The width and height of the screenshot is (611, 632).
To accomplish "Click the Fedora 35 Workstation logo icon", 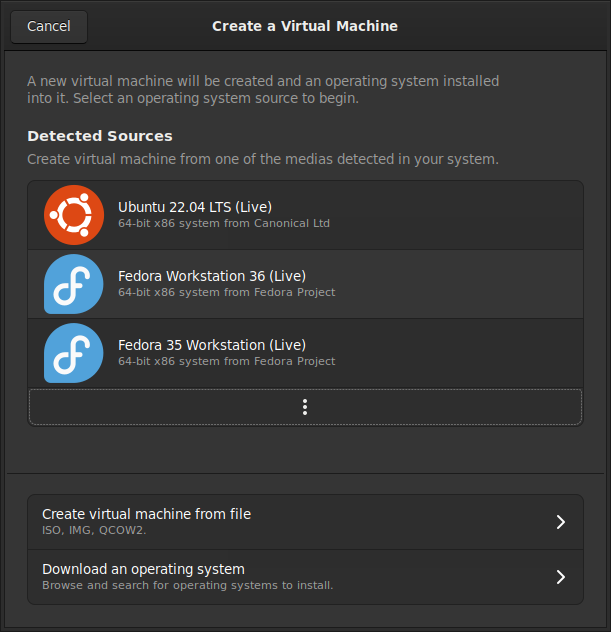I will pyautogui.click(x=74, y=353).
